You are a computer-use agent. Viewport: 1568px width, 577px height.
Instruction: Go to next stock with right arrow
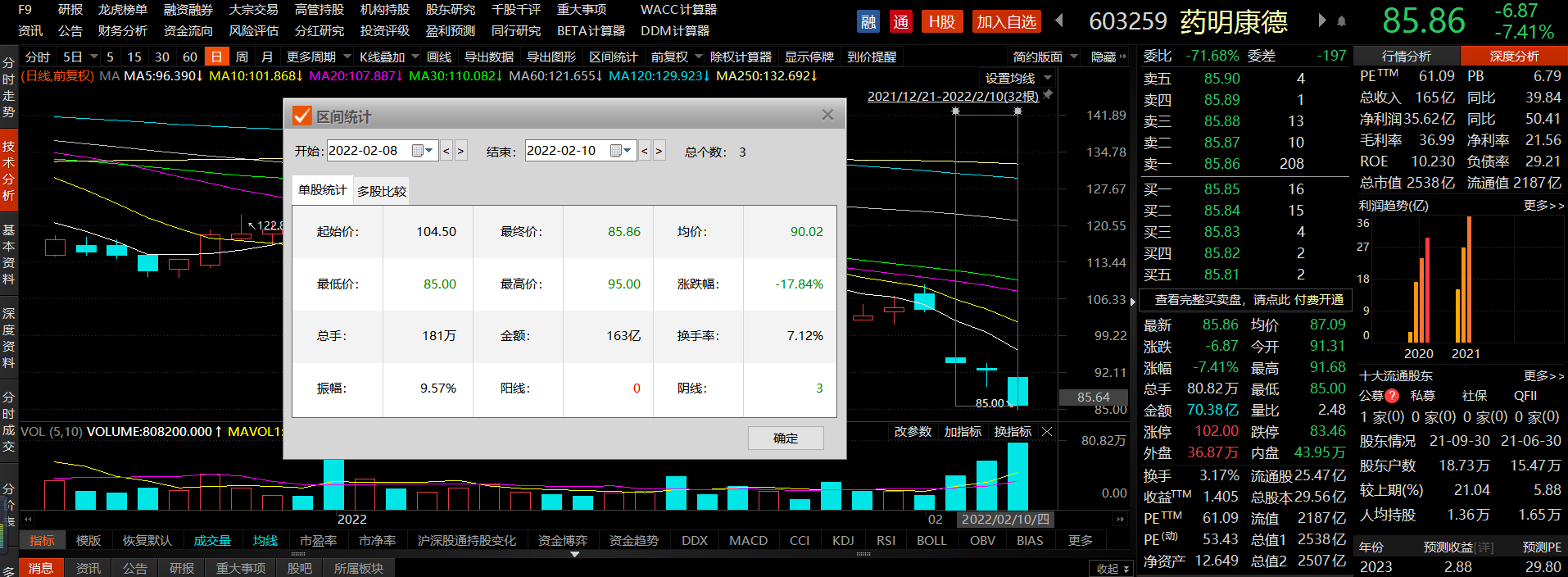point(1321,21)
